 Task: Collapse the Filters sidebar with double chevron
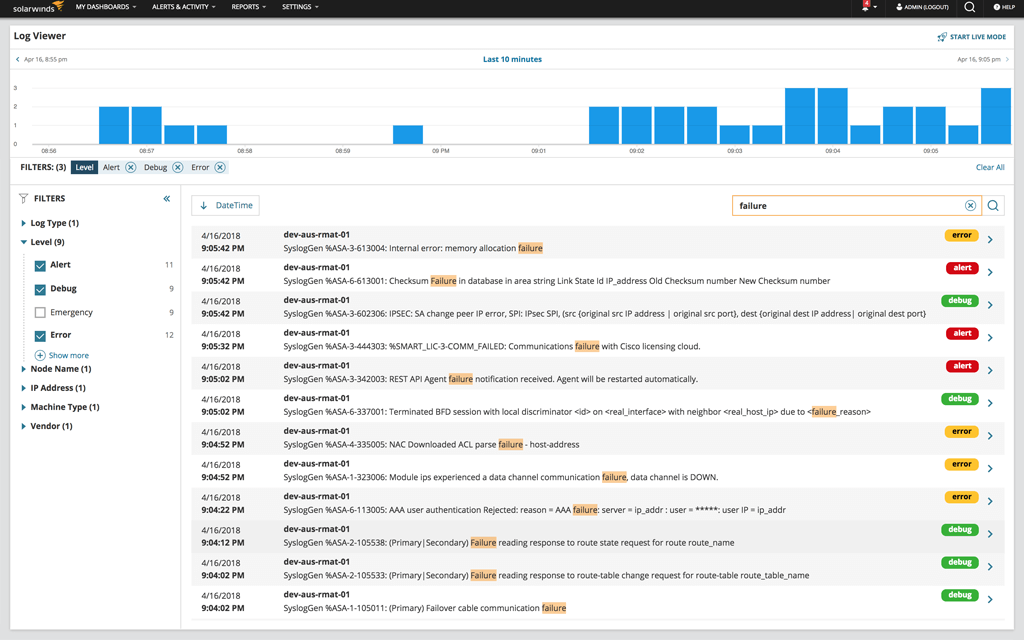167,198
